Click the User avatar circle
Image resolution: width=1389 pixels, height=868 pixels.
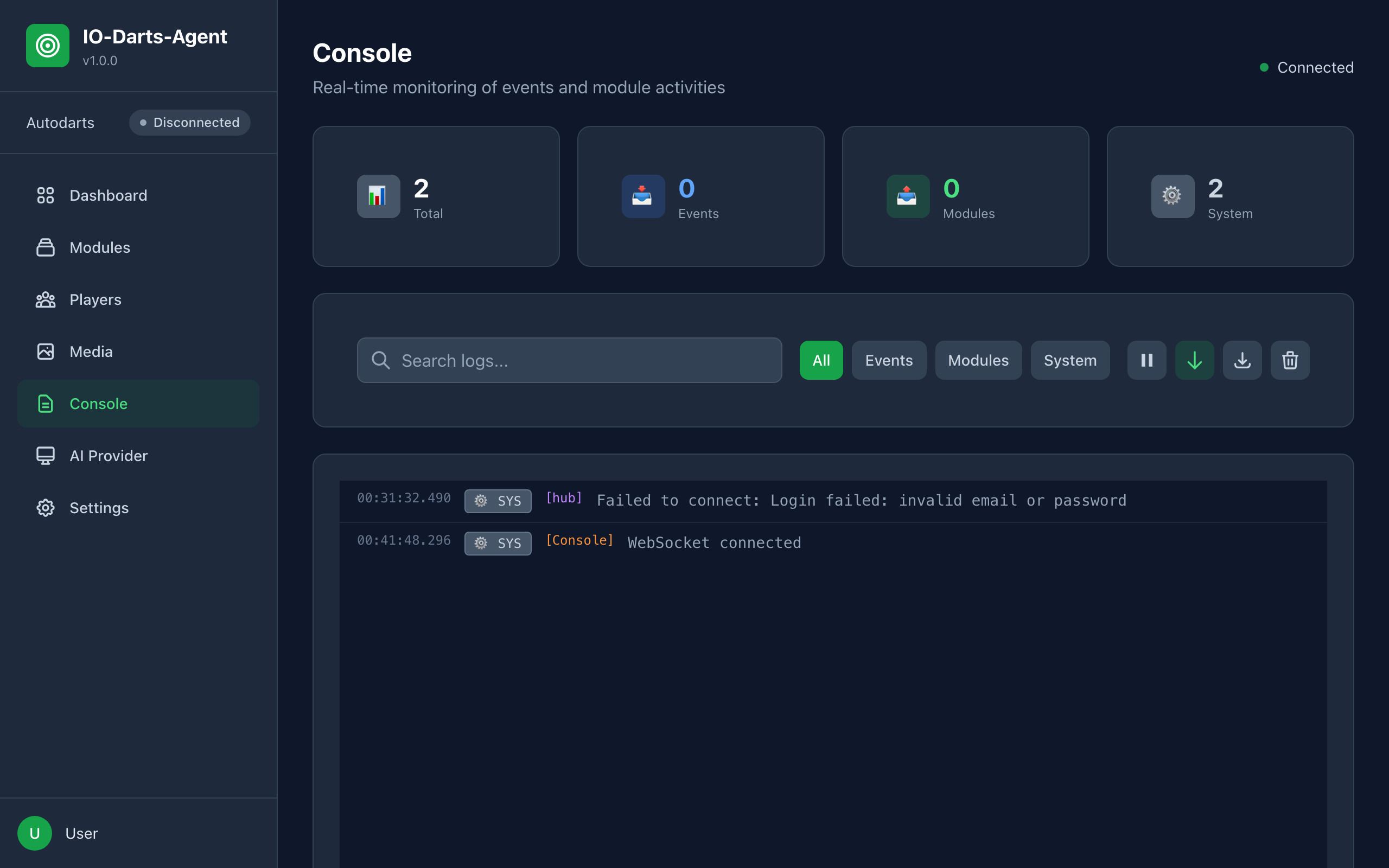[34, 833]
